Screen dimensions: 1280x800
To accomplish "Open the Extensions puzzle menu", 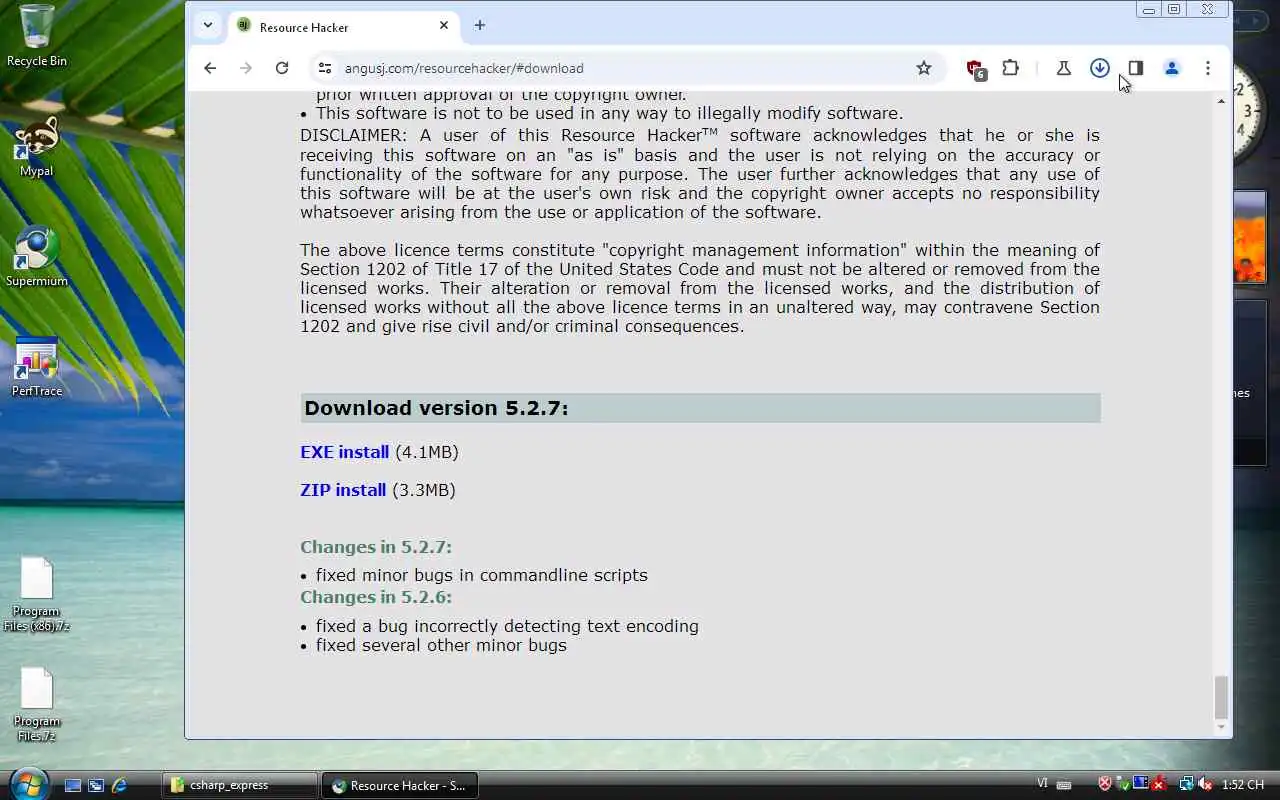I will [1011, 68].
